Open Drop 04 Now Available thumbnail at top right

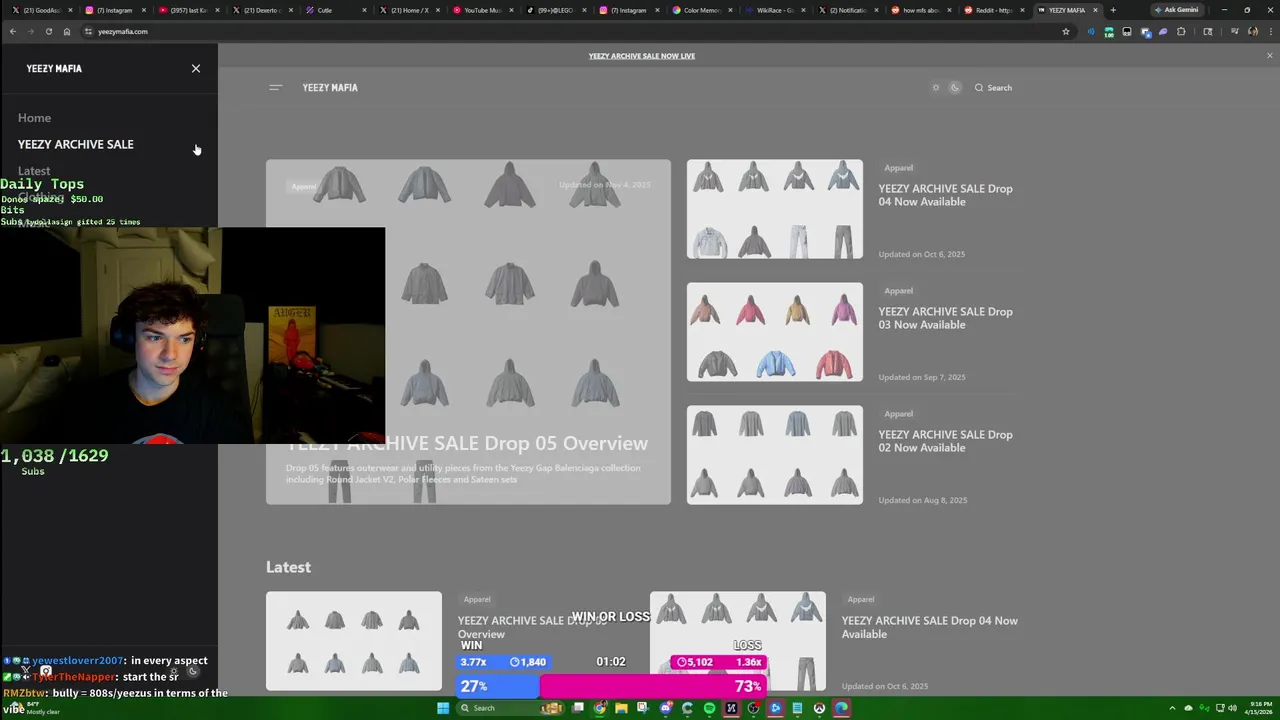775,209
